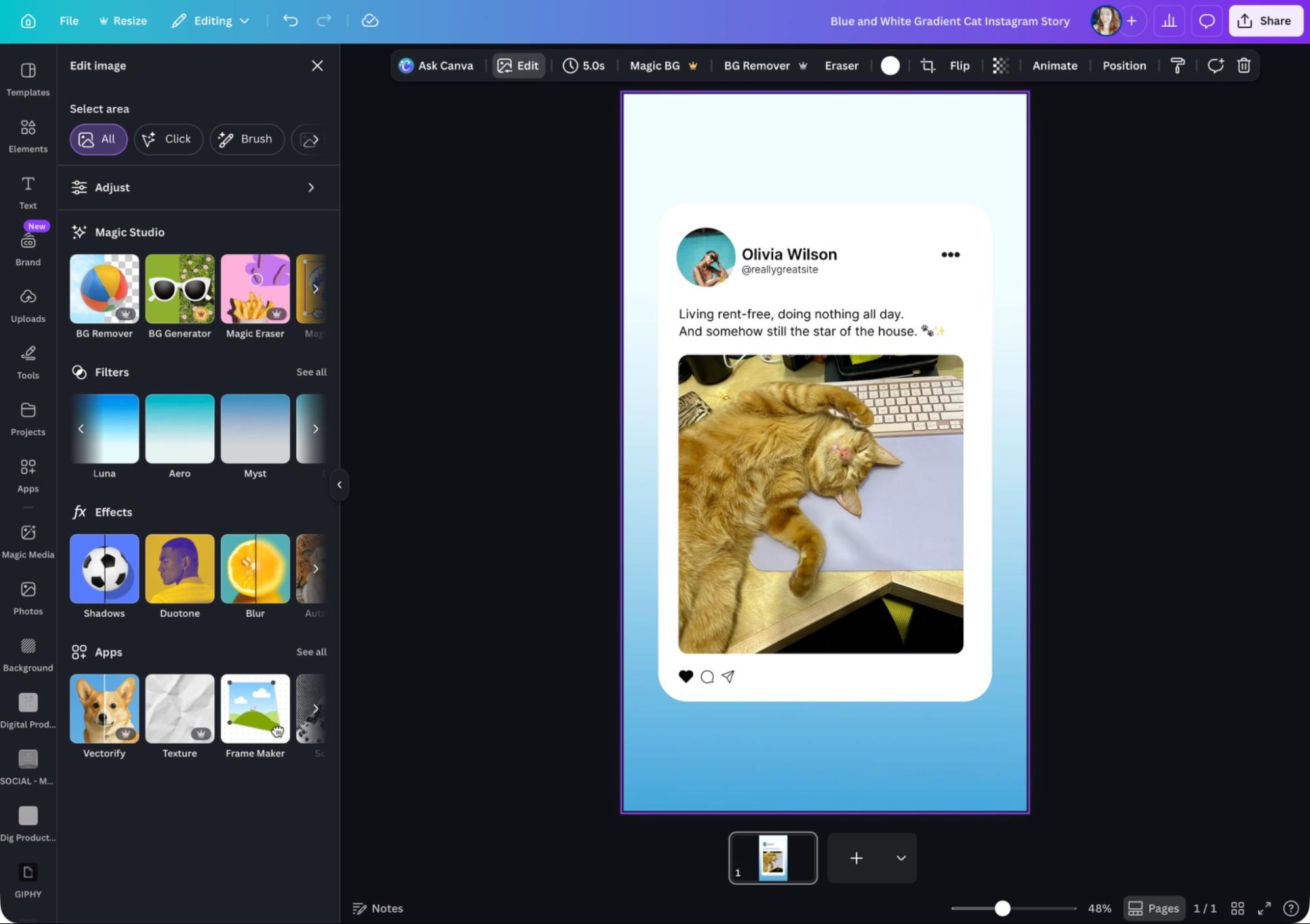Keep the All select area mode active
Viewport: 1310px width, 924px height.
pyautogui.click(x=98, y=139)
